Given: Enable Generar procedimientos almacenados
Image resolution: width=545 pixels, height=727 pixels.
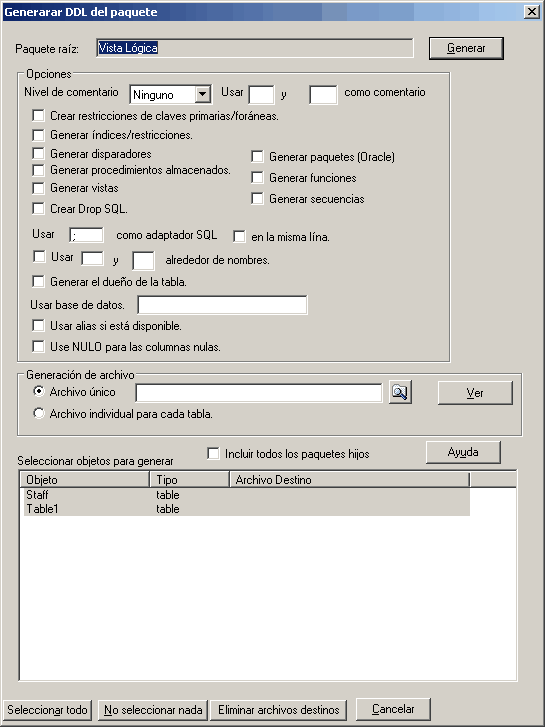Looking at the screenshot, I should 38,170.
